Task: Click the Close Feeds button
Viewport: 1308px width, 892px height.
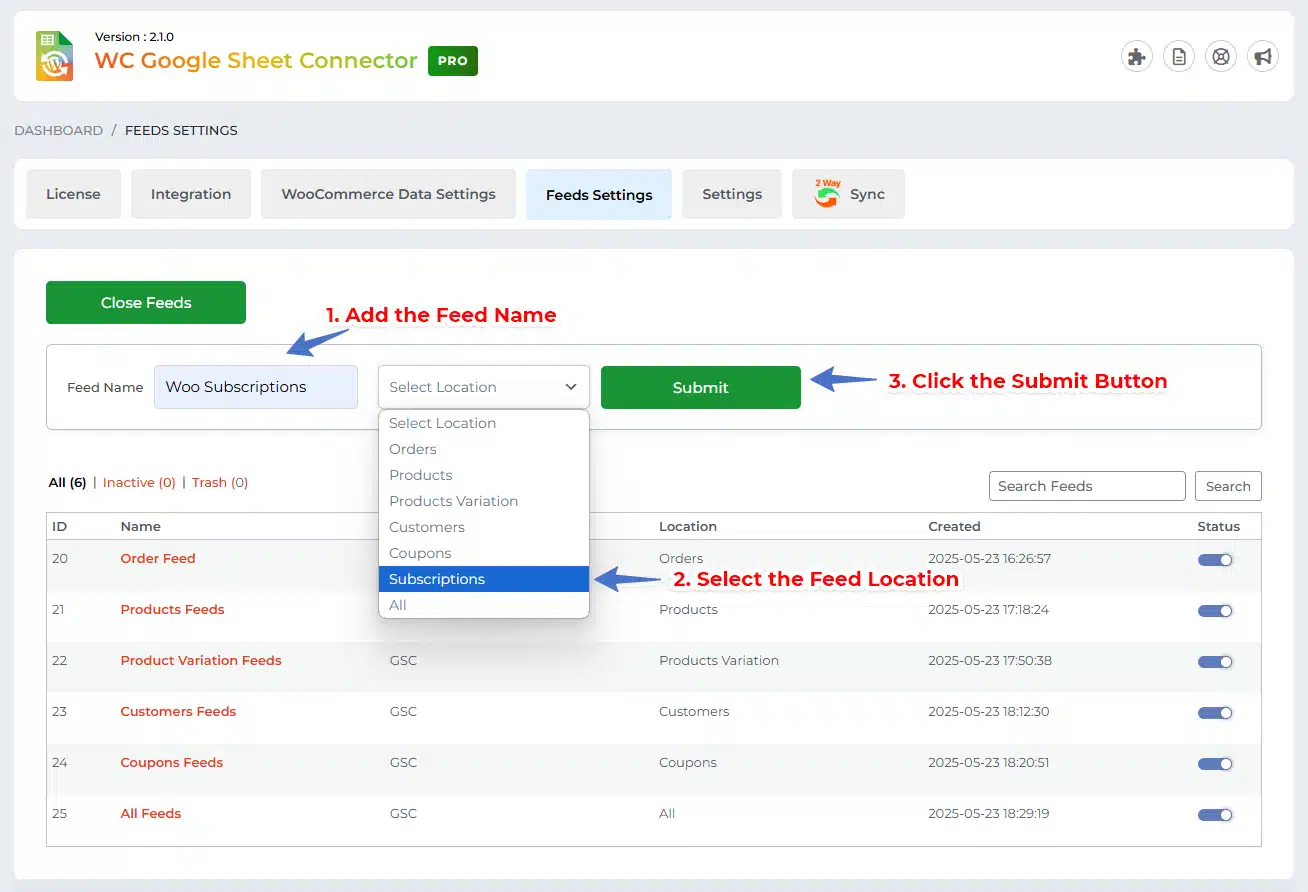Action: tap(146, 303)
